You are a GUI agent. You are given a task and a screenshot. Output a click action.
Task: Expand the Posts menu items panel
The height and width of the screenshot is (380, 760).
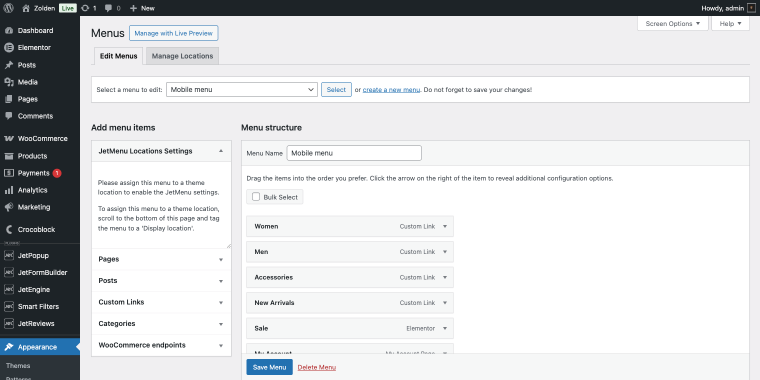[x=221, y=281]
